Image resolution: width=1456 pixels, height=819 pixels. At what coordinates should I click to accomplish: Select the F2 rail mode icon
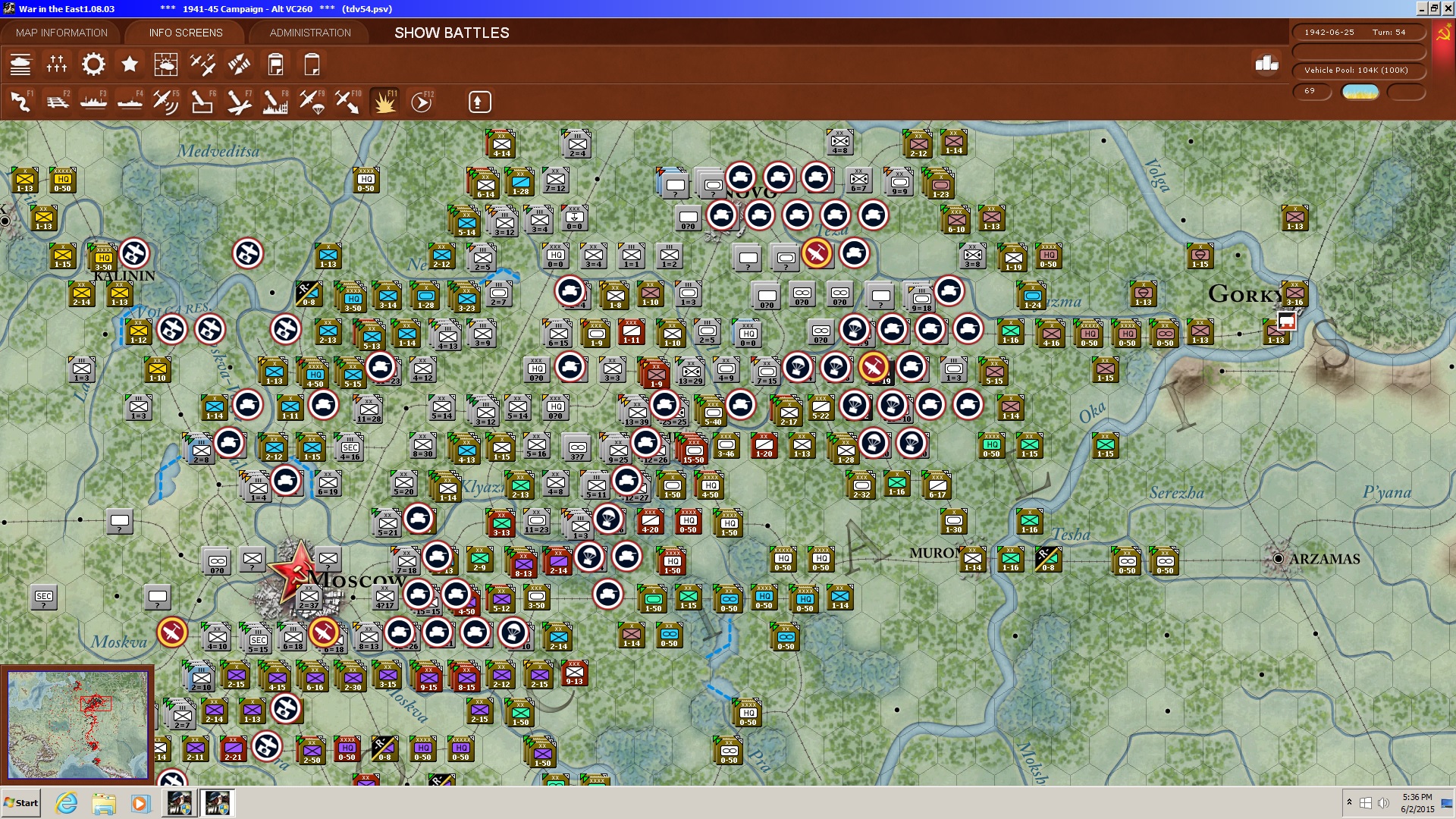[x=57, y=102]
